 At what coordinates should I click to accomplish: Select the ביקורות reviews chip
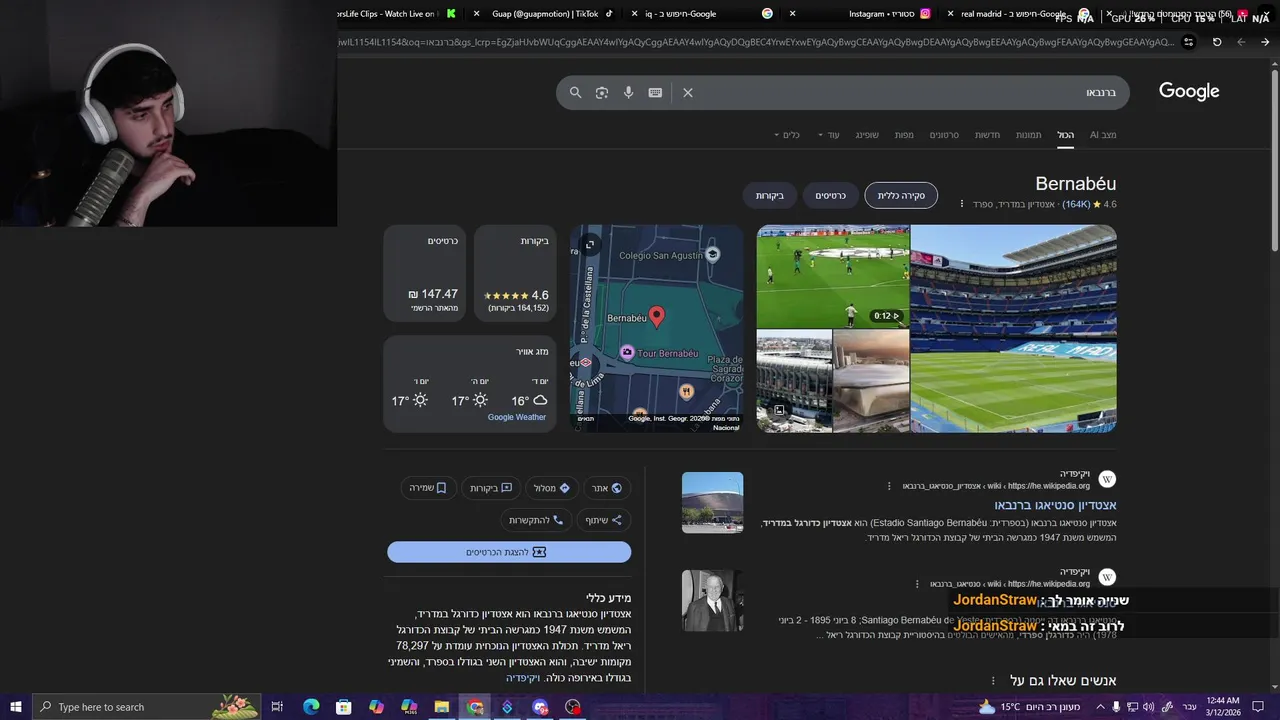[x=770, y=196]
